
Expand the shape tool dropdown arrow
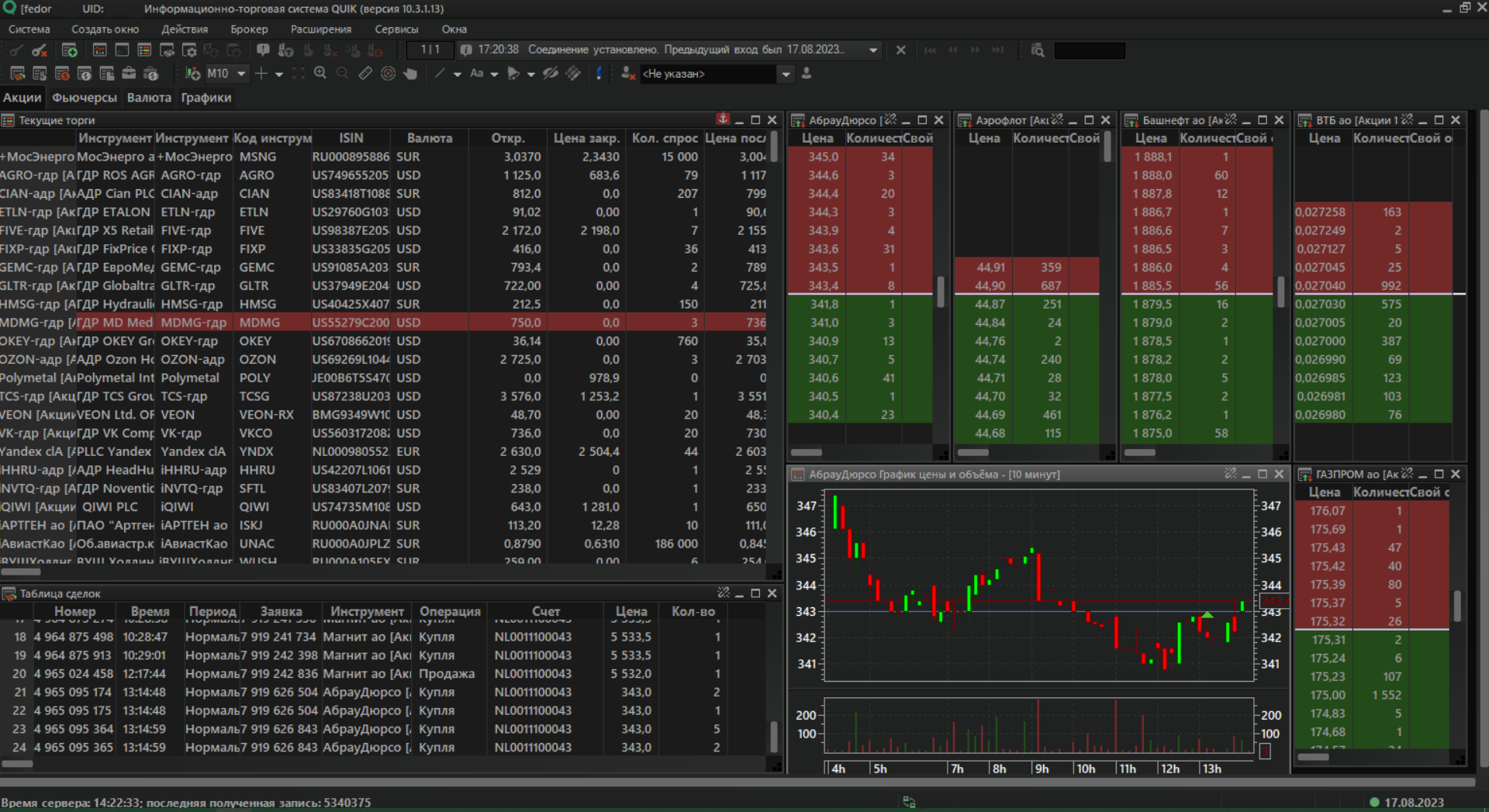pos(530,74)
